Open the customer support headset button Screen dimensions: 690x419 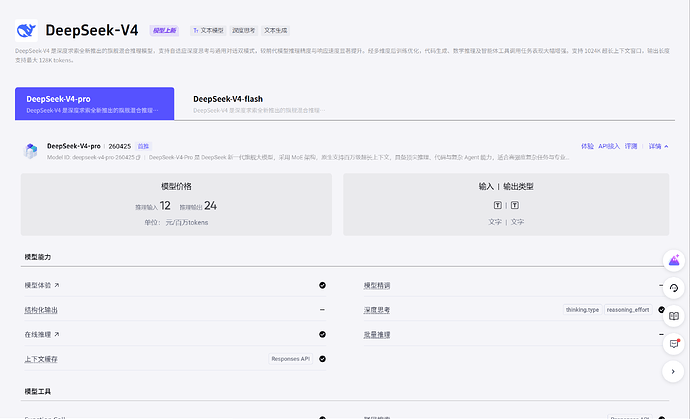coord(674,288)
